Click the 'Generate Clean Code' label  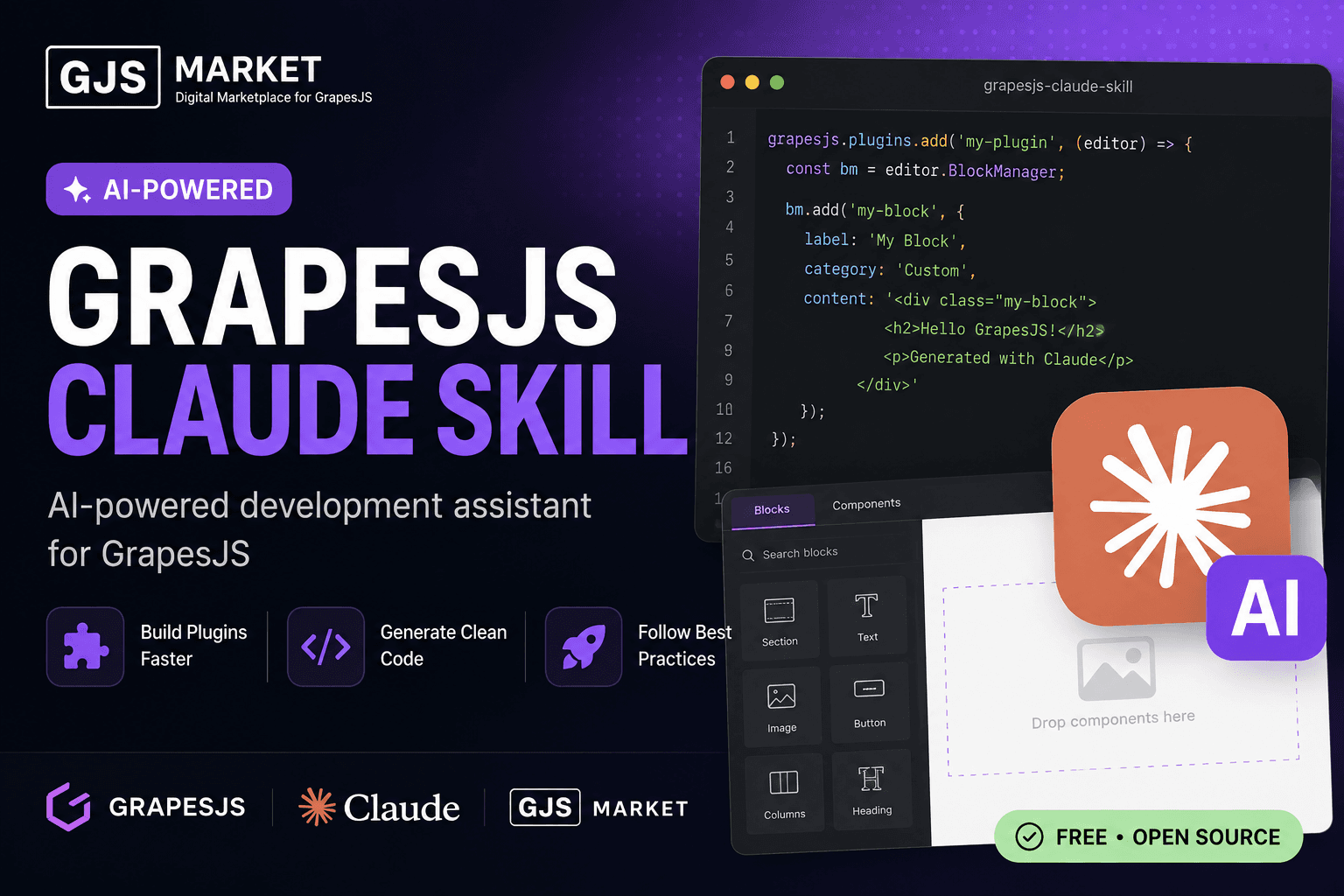coord(444,646)
